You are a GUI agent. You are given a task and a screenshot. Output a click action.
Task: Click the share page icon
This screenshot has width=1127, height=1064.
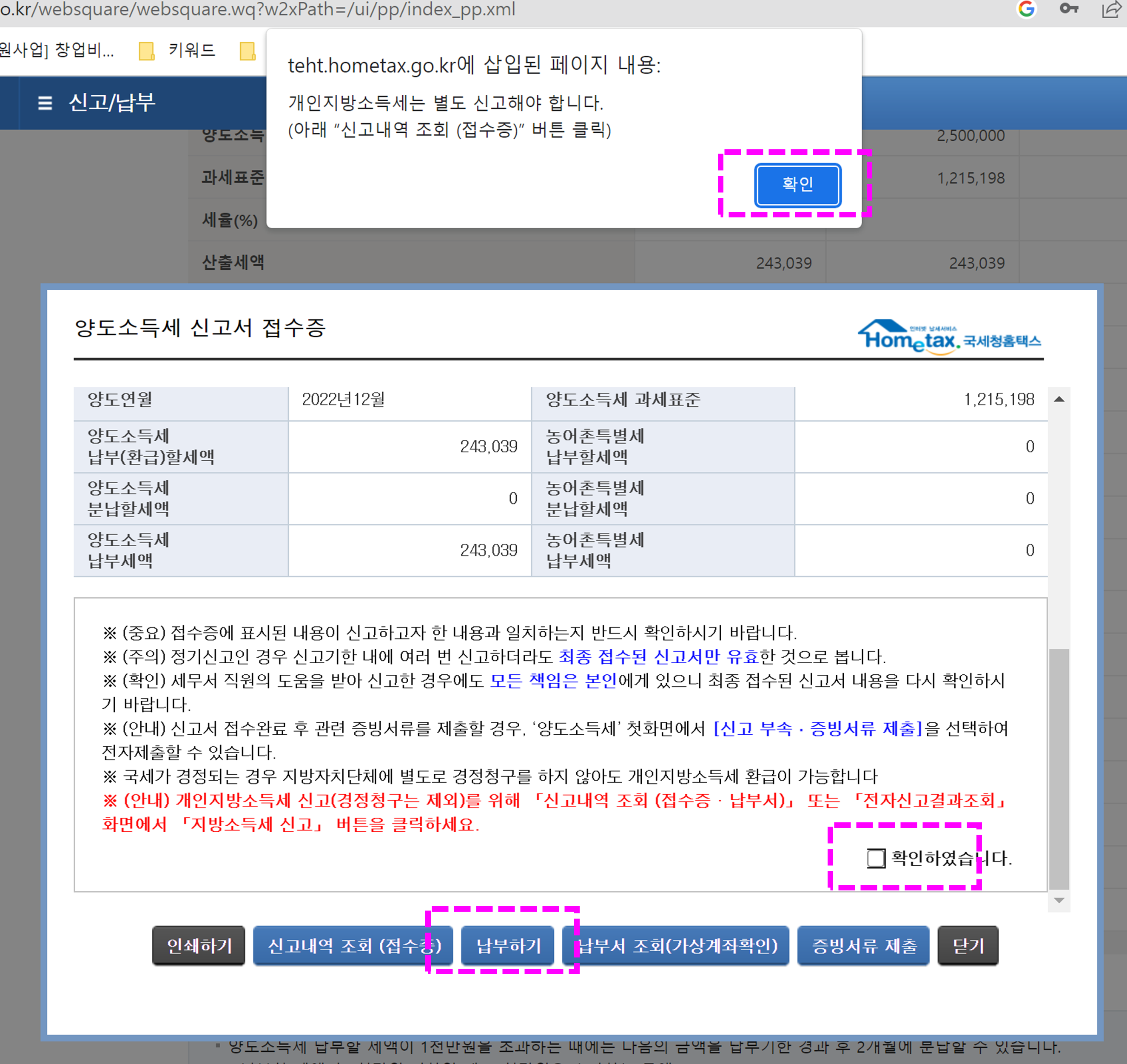click(1111, 10)
